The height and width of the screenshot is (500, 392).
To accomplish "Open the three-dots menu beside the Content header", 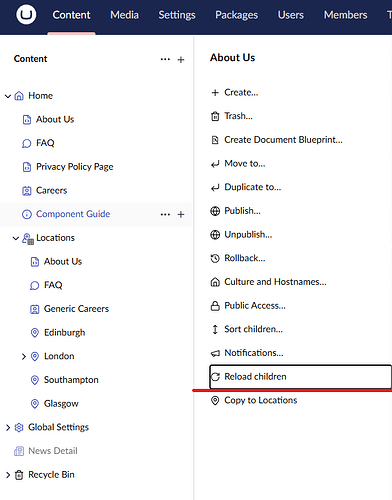I will (x=165, y=59).
